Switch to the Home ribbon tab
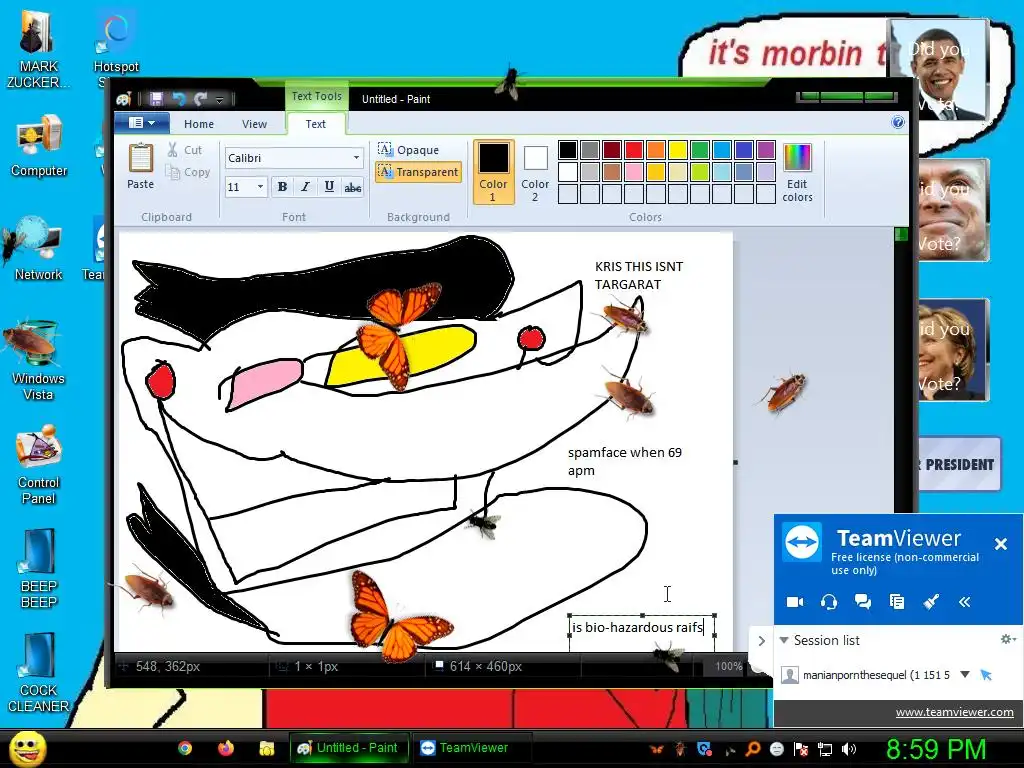Image resolution: width=1024 pixels, height=768 pixels. click(199, 123)
